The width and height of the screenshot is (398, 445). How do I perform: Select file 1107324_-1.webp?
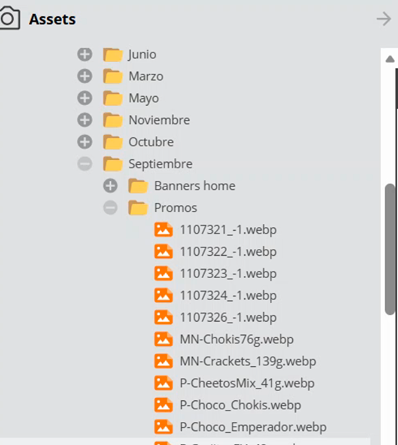[228, 296]
